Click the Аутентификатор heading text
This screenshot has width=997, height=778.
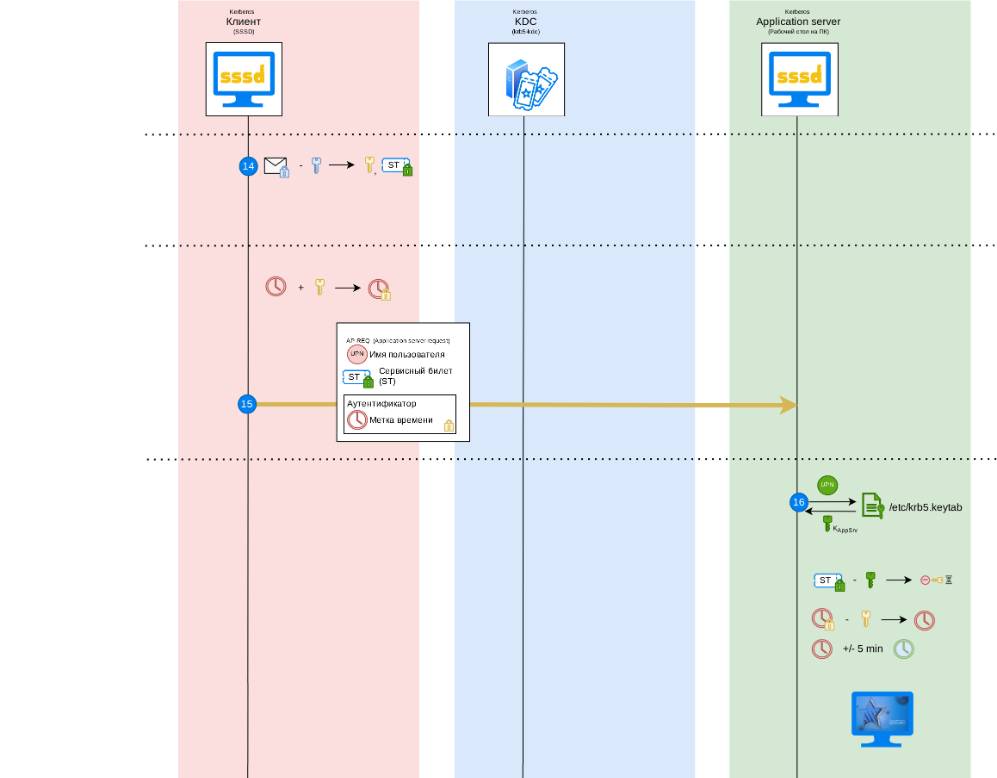click(x=381, y=404)
